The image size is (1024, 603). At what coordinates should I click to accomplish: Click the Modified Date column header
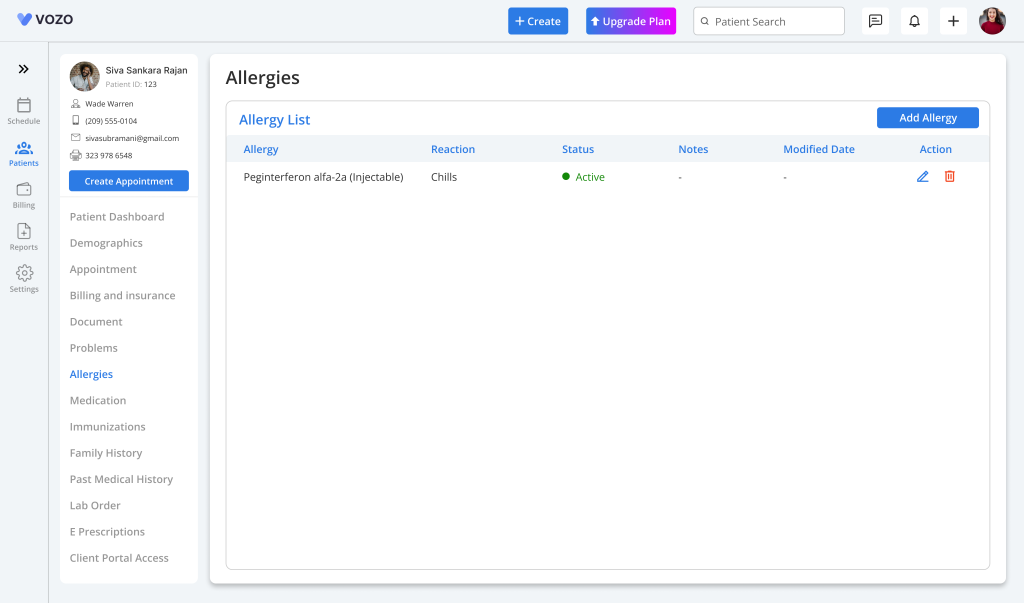(x=819, y=149)
